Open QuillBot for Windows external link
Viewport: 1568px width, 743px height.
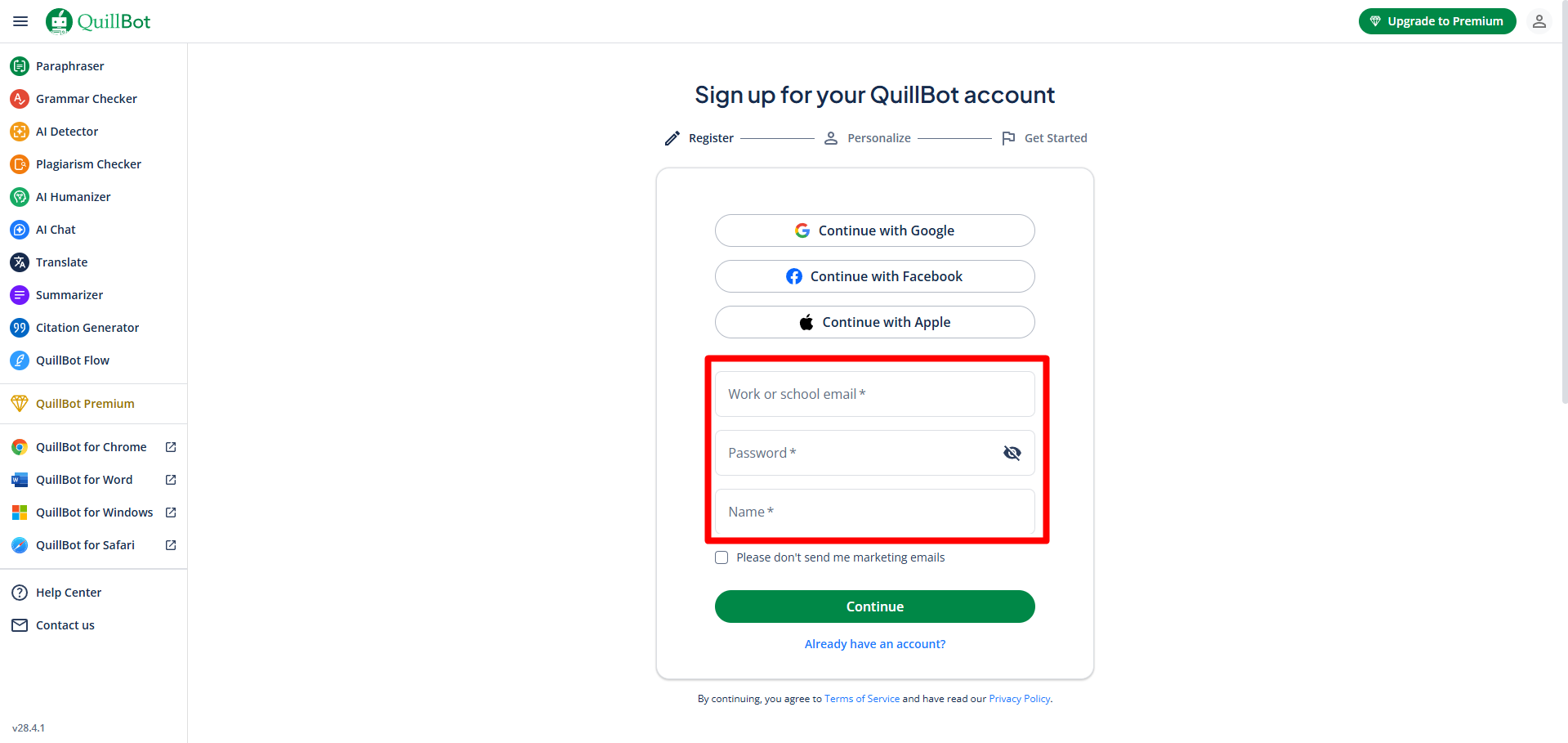pyautogui.click(x=171, y=512)
